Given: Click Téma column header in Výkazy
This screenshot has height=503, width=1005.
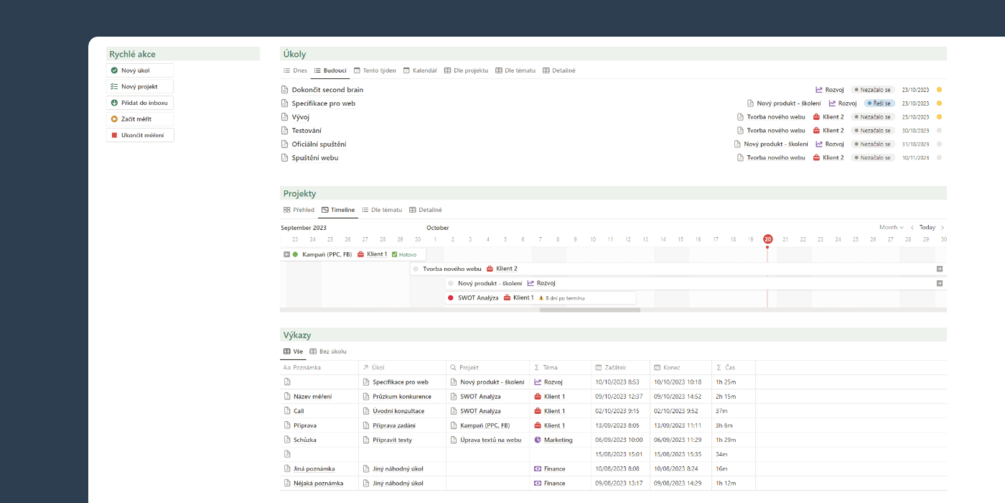Looking at the screenshot, I should coord(560,368).
